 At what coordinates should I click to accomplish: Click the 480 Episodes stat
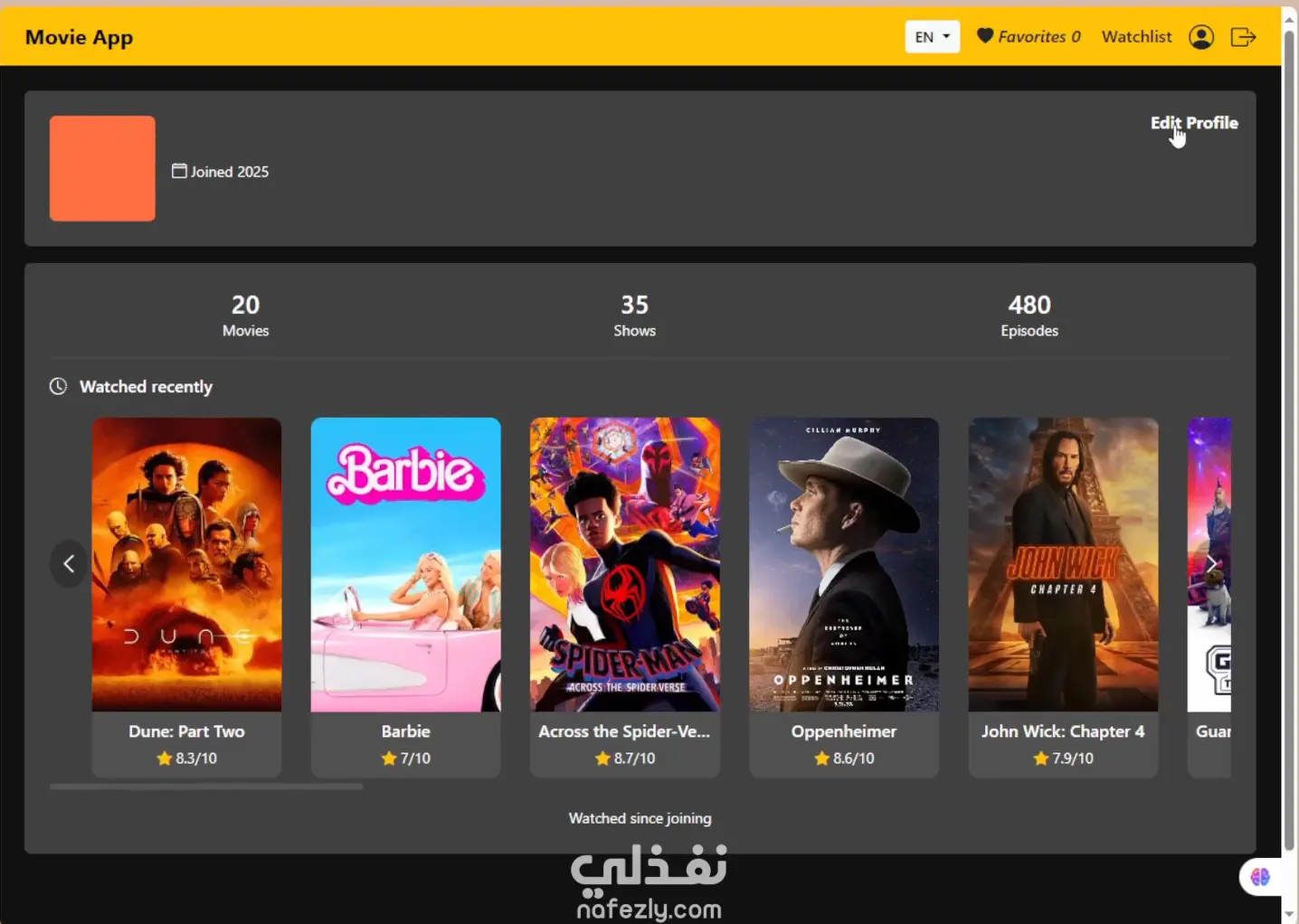pyautogui.click(x=1029, y=316)
